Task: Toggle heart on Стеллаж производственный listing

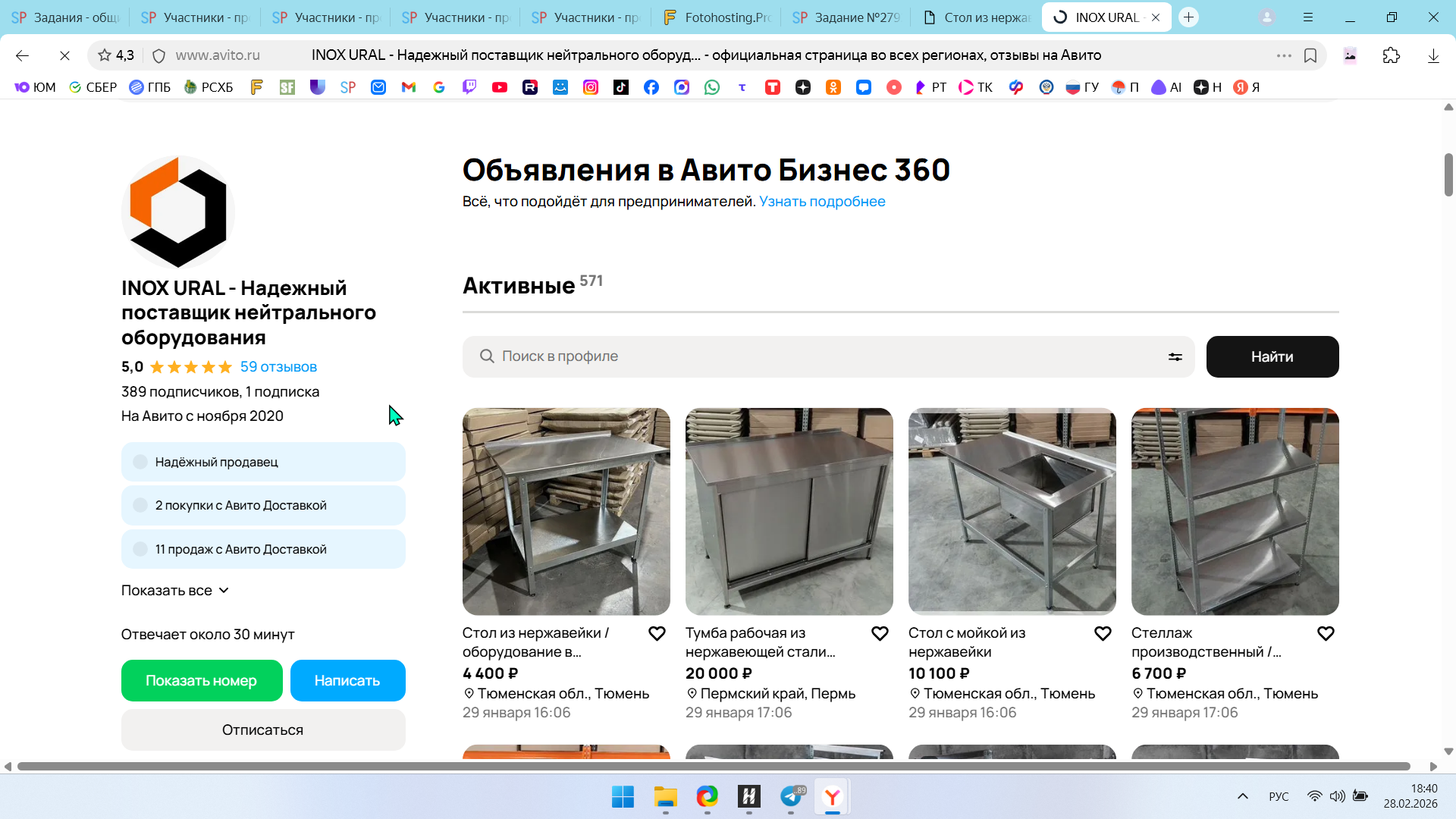Action: pyautogui.click(x=1326, y=633)
